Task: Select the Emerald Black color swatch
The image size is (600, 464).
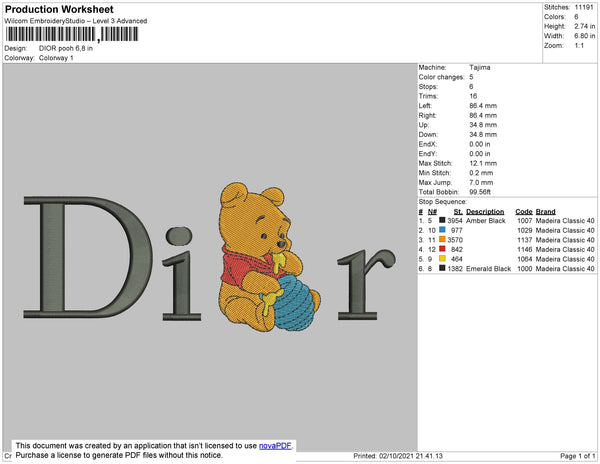Action: (442, 268)
